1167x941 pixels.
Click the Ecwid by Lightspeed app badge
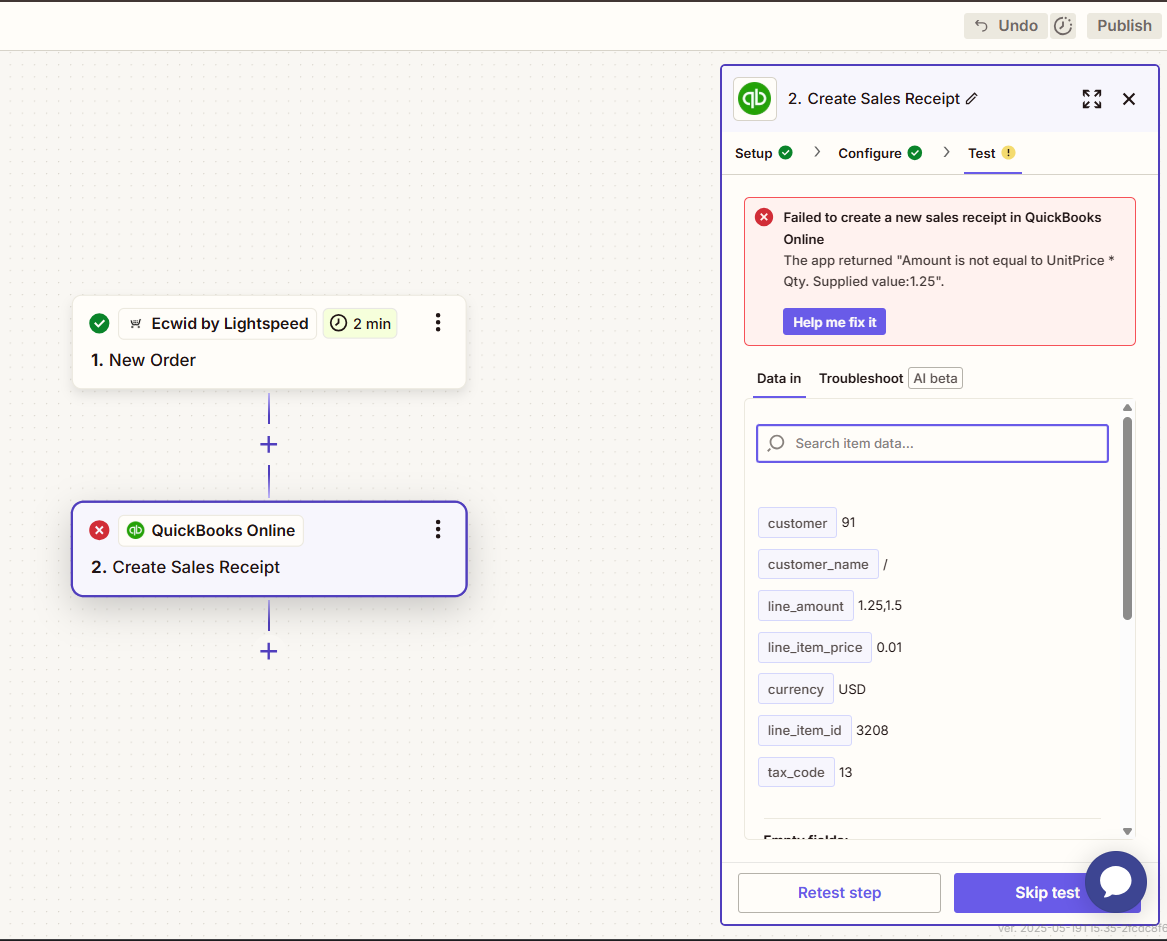point(217,324)
